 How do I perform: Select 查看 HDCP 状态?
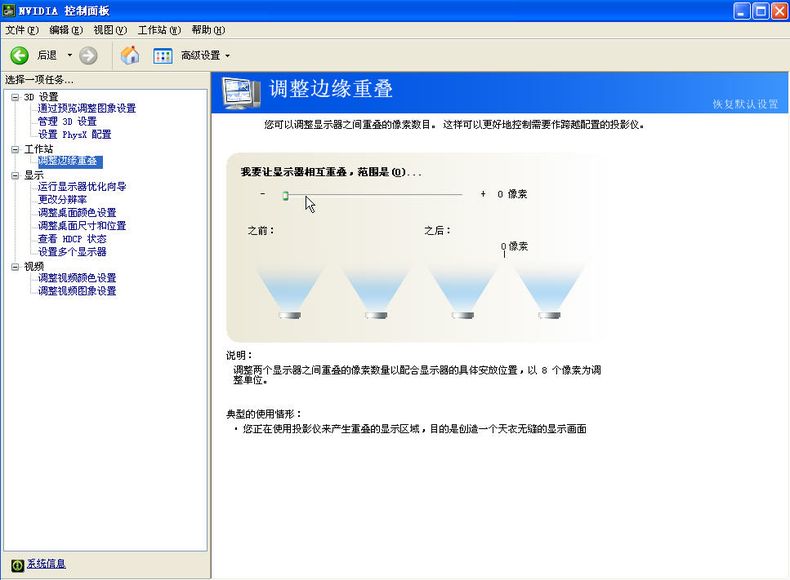click(72, 239)
